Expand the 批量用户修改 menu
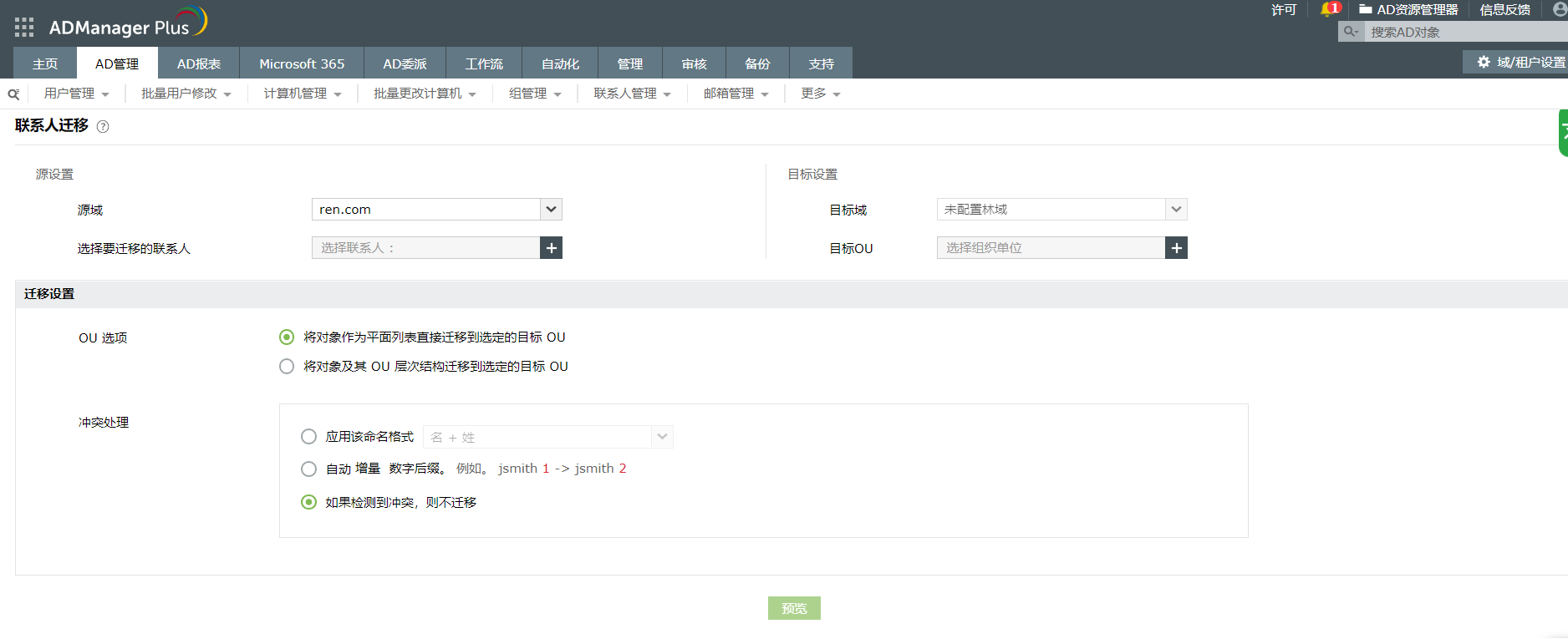 186,94
